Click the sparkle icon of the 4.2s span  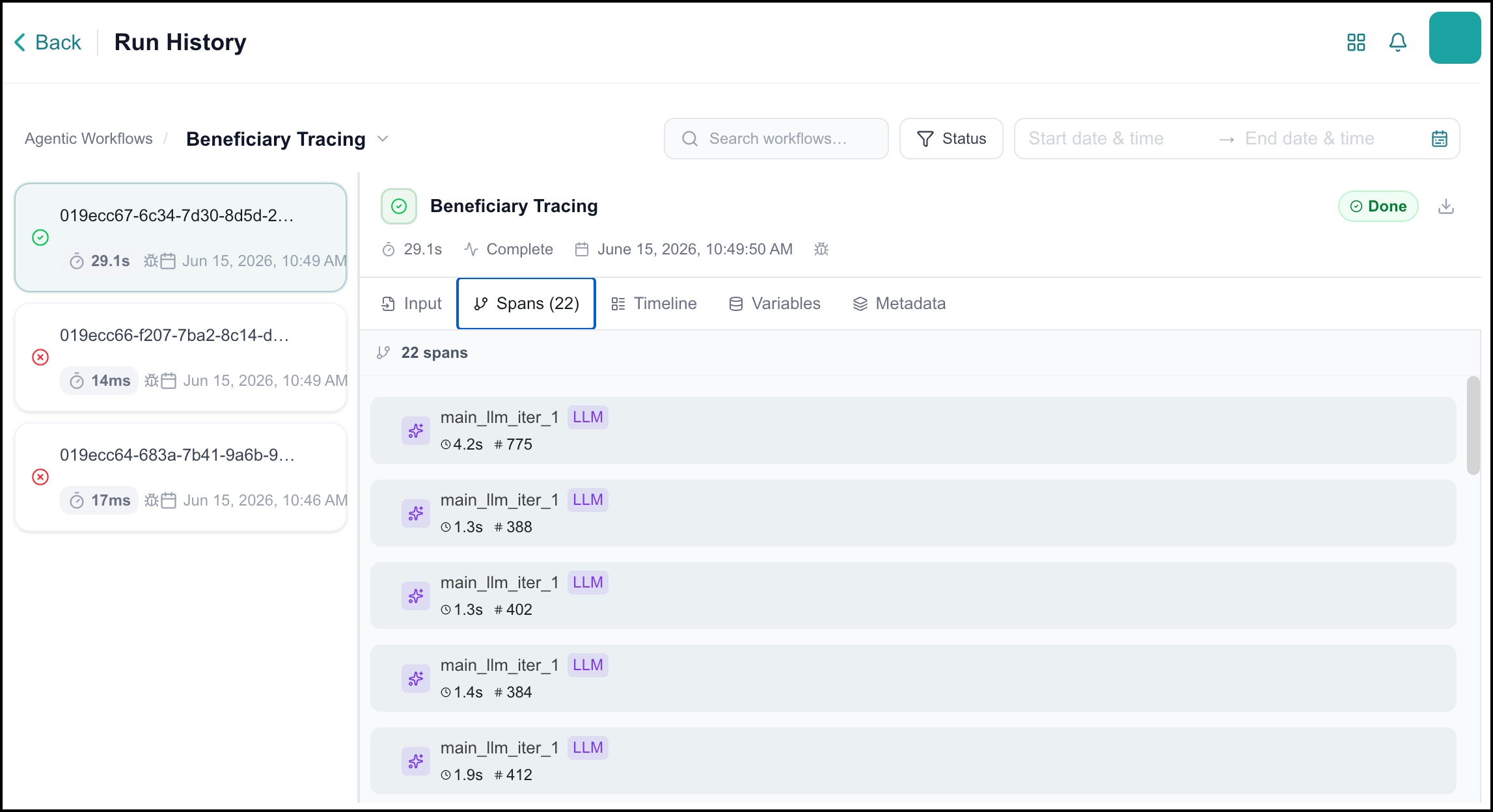coord(416,431)
